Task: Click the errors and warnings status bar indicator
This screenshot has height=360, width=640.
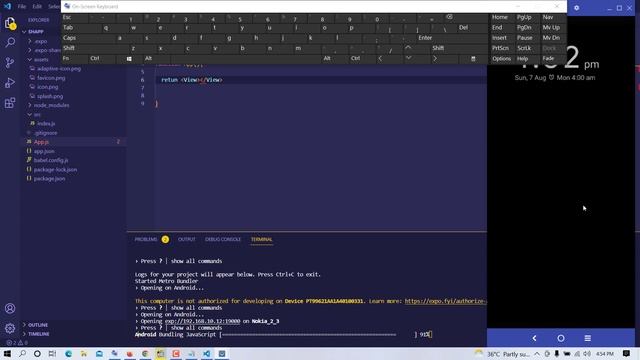Action: (17, 343)
